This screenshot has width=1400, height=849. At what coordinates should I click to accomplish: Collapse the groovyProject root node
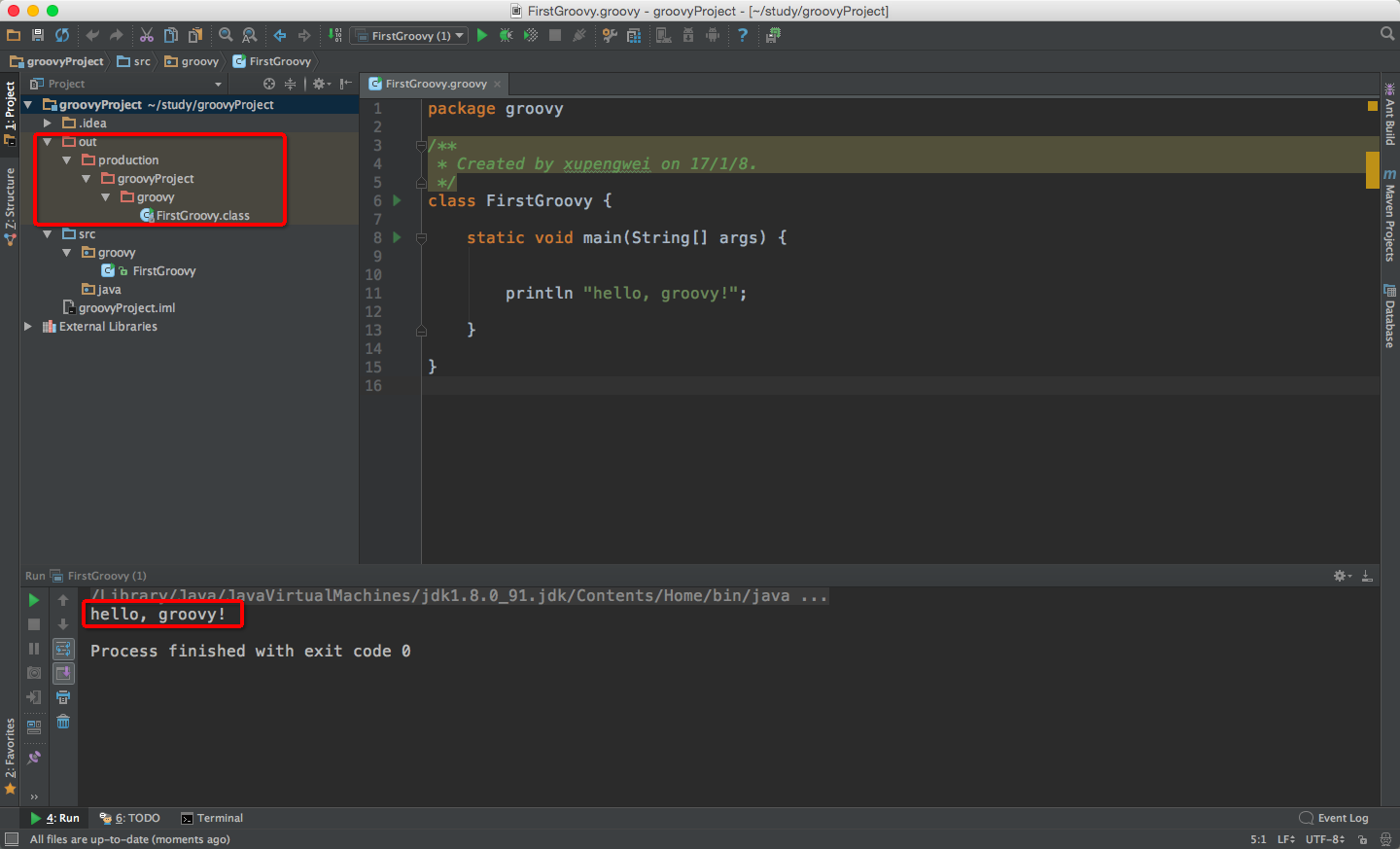coord(28,105)
